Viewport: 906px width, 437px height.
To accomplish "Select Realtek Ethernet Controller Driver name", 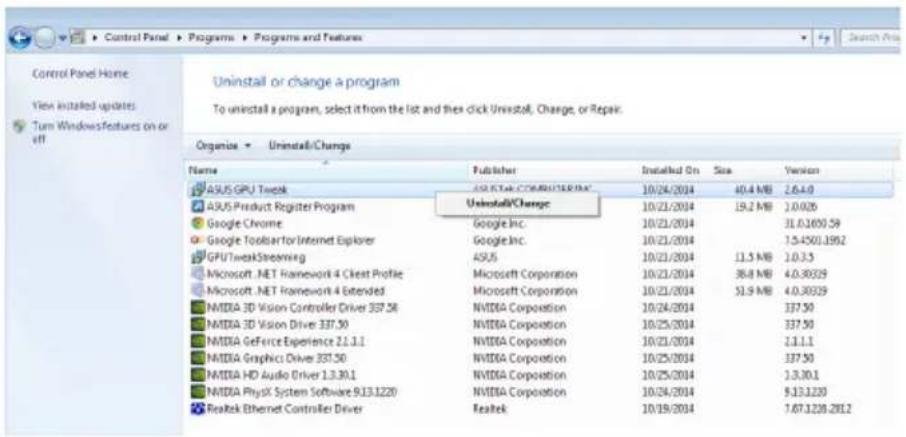I will click(285, 409).
